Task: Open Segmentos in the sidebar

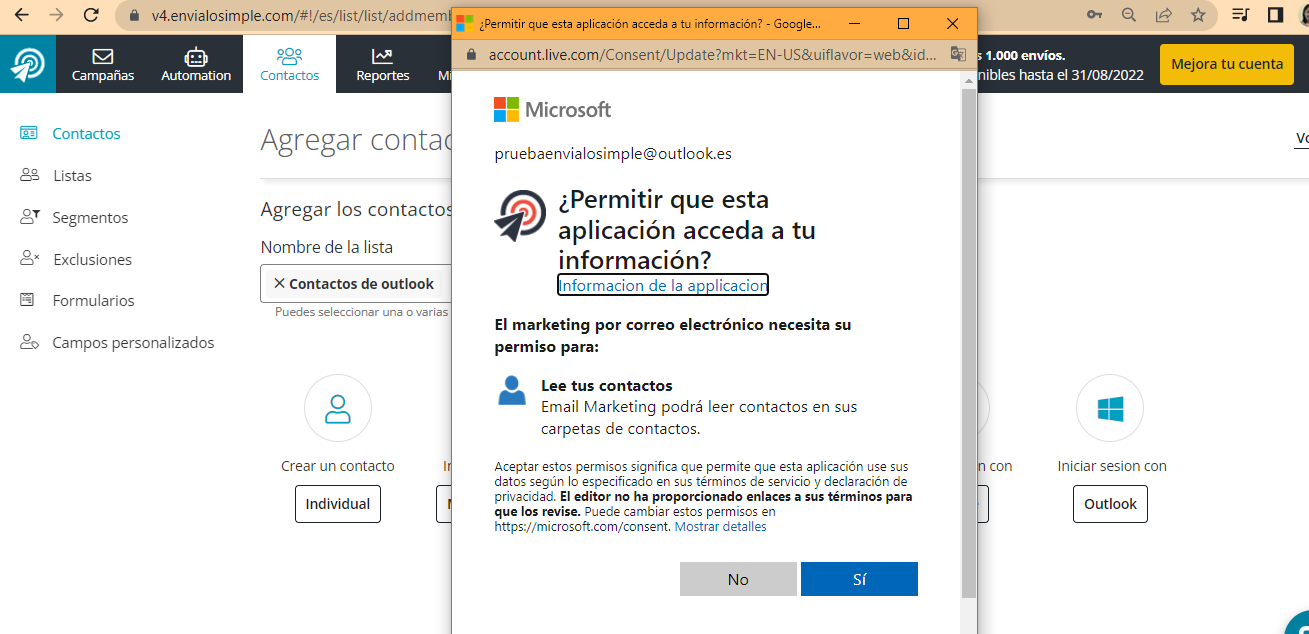Action: click(x=90, y=217)
